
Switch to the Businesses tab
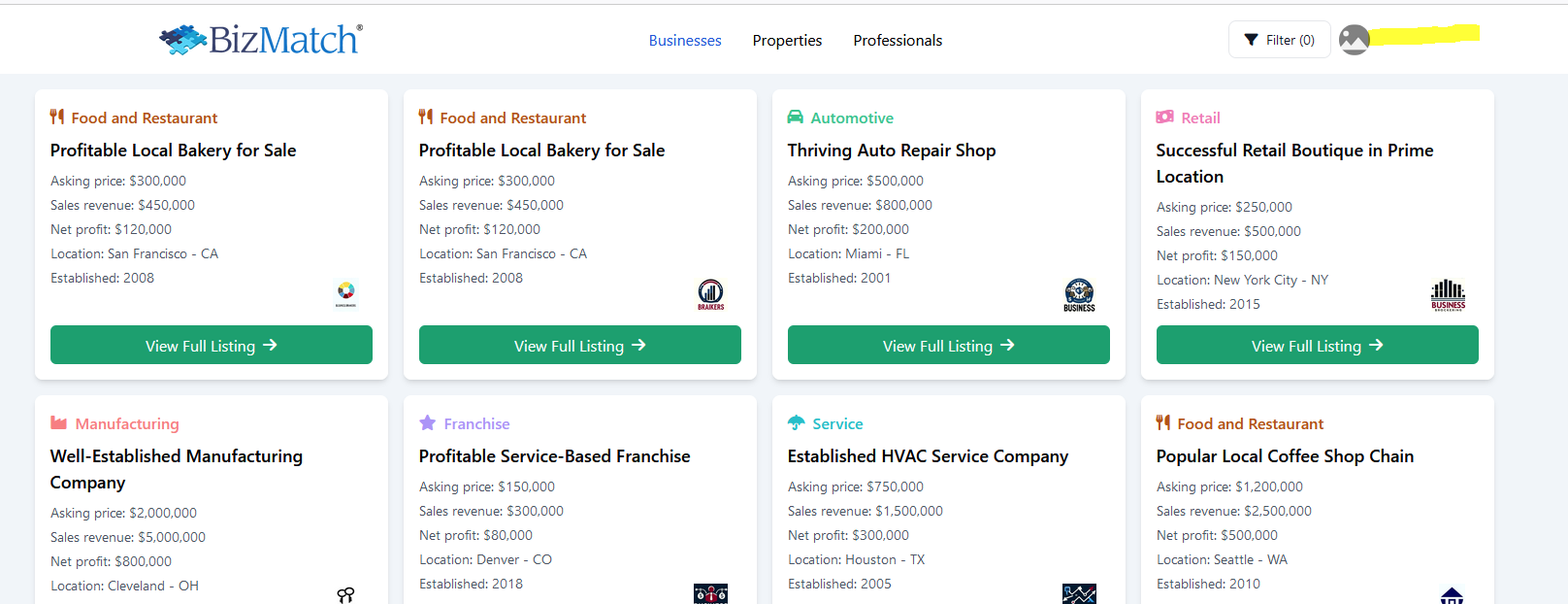pos(684,41)
